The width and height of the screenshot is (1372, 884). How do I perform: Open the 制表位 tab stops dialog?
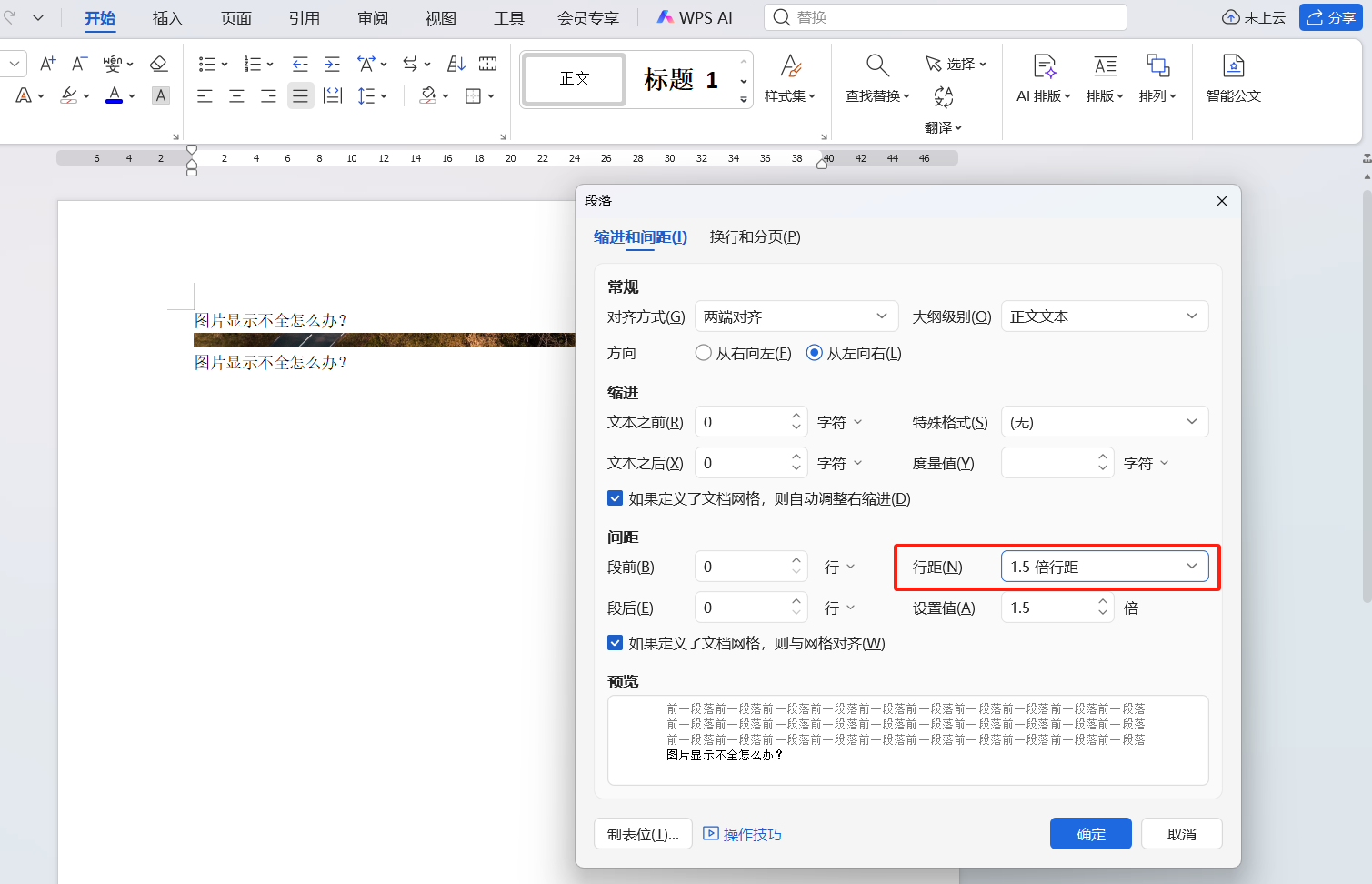643,833
